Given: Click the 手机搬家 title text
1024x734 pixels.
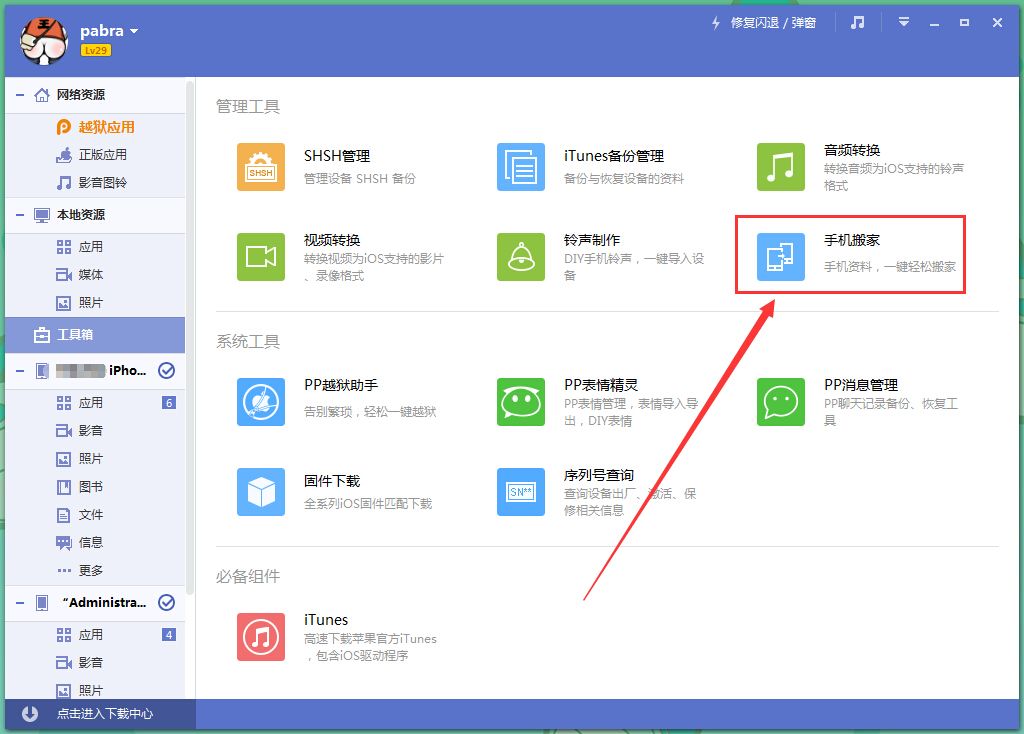Looking at the screenshot, I should click(852, 240).
